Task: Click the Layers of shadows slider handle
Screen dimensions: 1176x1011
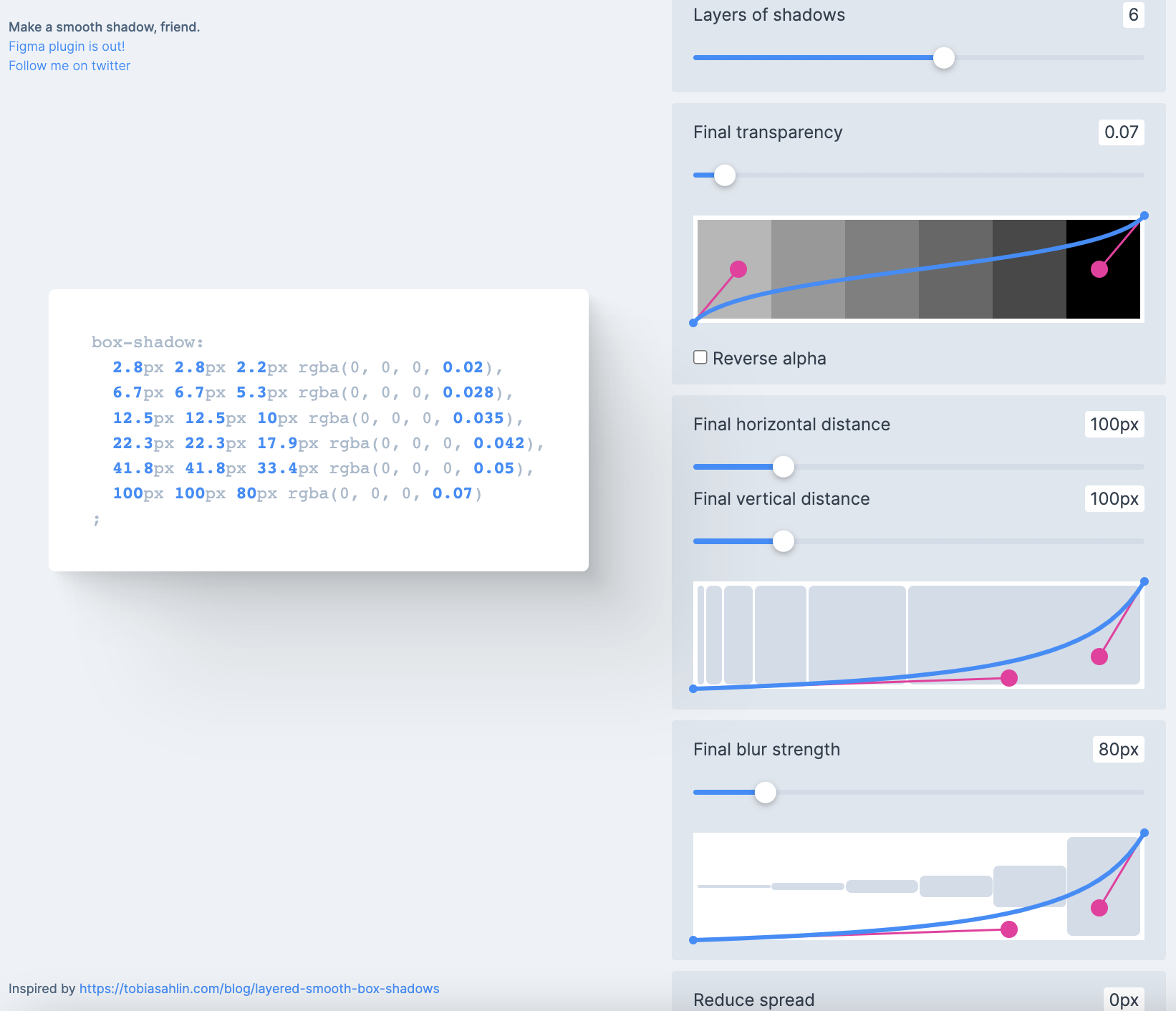Action: [x=944, y=58]
